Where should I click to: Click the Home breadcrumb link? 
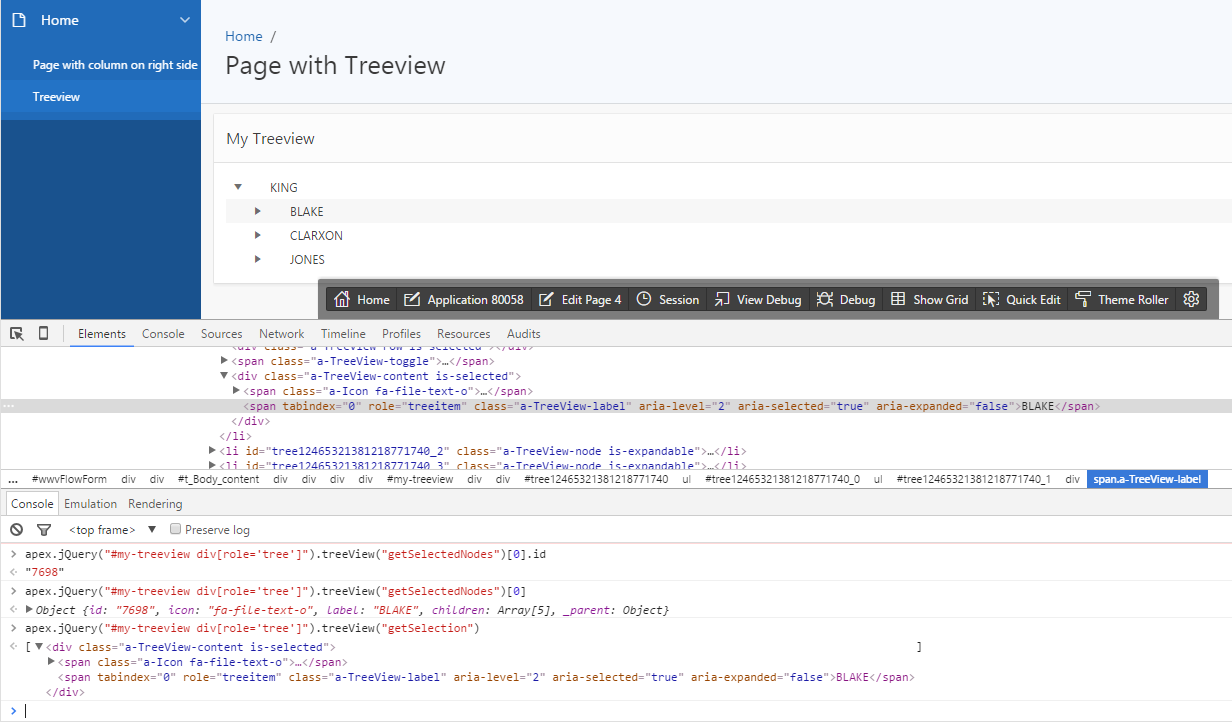pyautogui.click(x=244, y=36)
